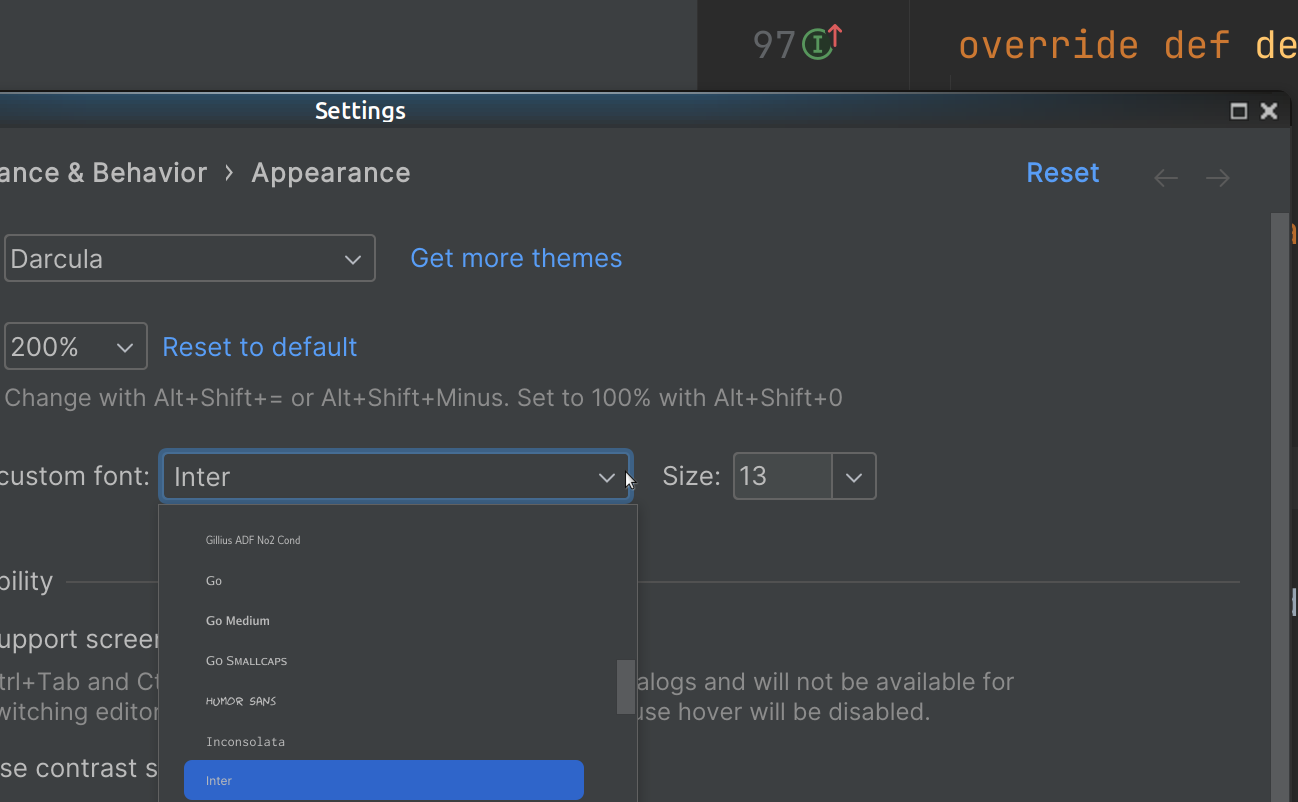Go back using the left arrow
Image resolution: width=1298 pixels, height=802 pixels.
[x=1166, y=178]
